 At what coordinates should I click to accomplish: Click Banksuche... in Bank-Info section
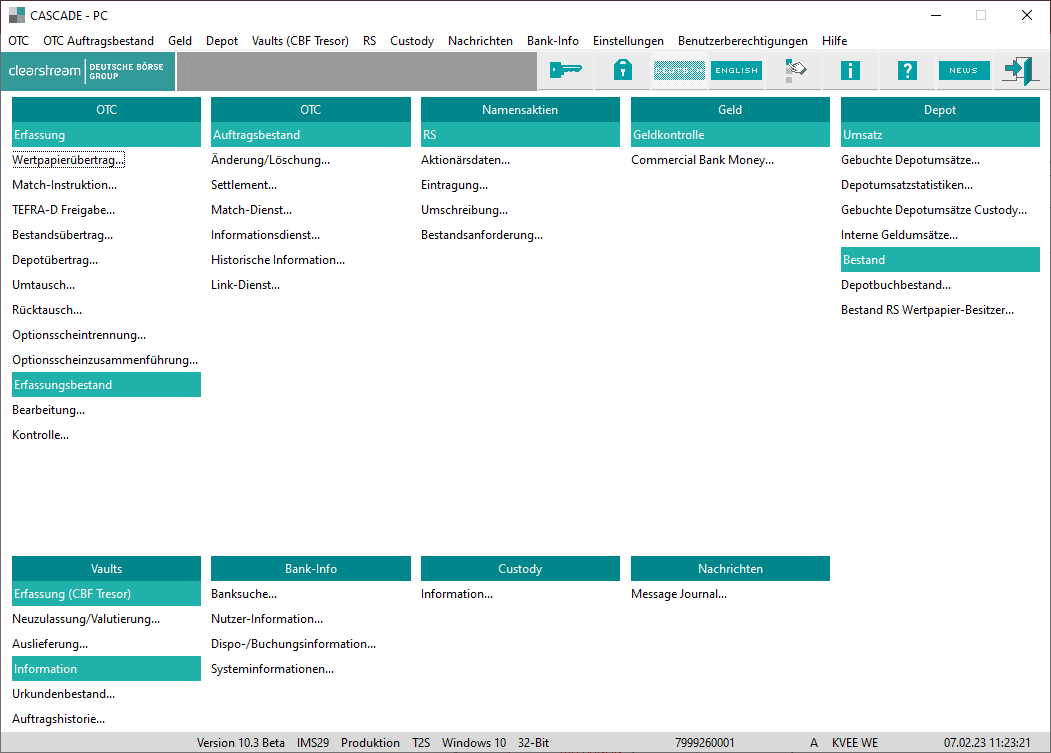click(243, 594)
